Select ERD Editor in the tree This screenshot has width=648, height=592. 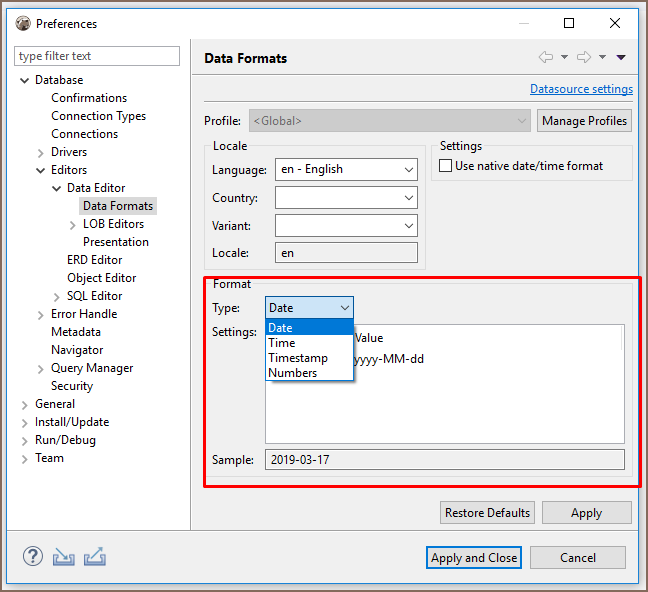95,260
